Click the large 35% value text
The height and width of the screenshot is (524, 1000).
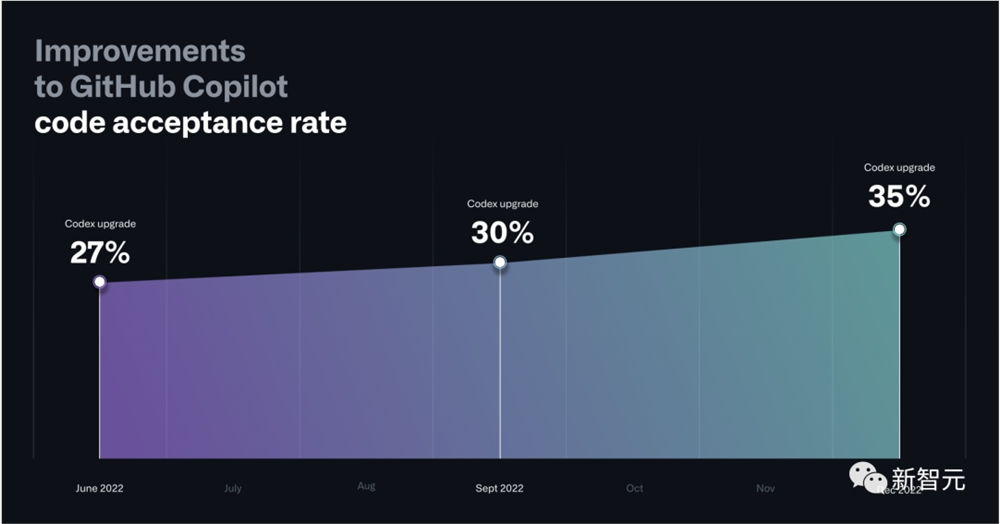coord(899,196)
